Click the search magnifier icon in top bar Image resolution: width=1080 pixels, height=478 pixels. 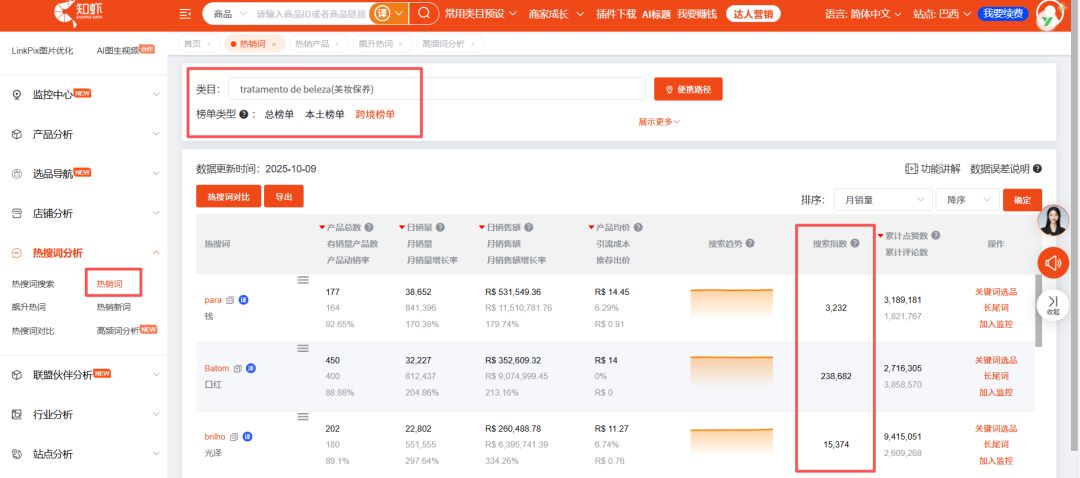pos(424,14)
